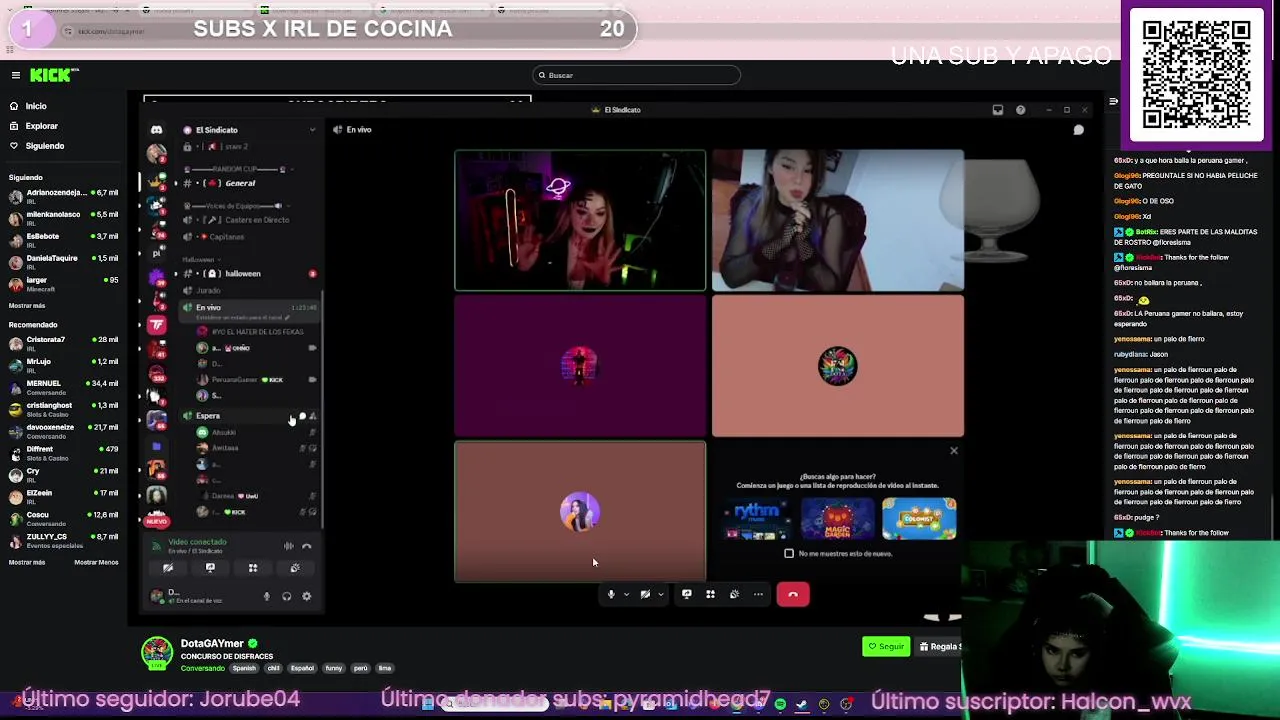Image resolution: width=1280 pixels, height=720 pixels.
Task: Open Discord help question mark icon
Action: [x=1020, y=110]
